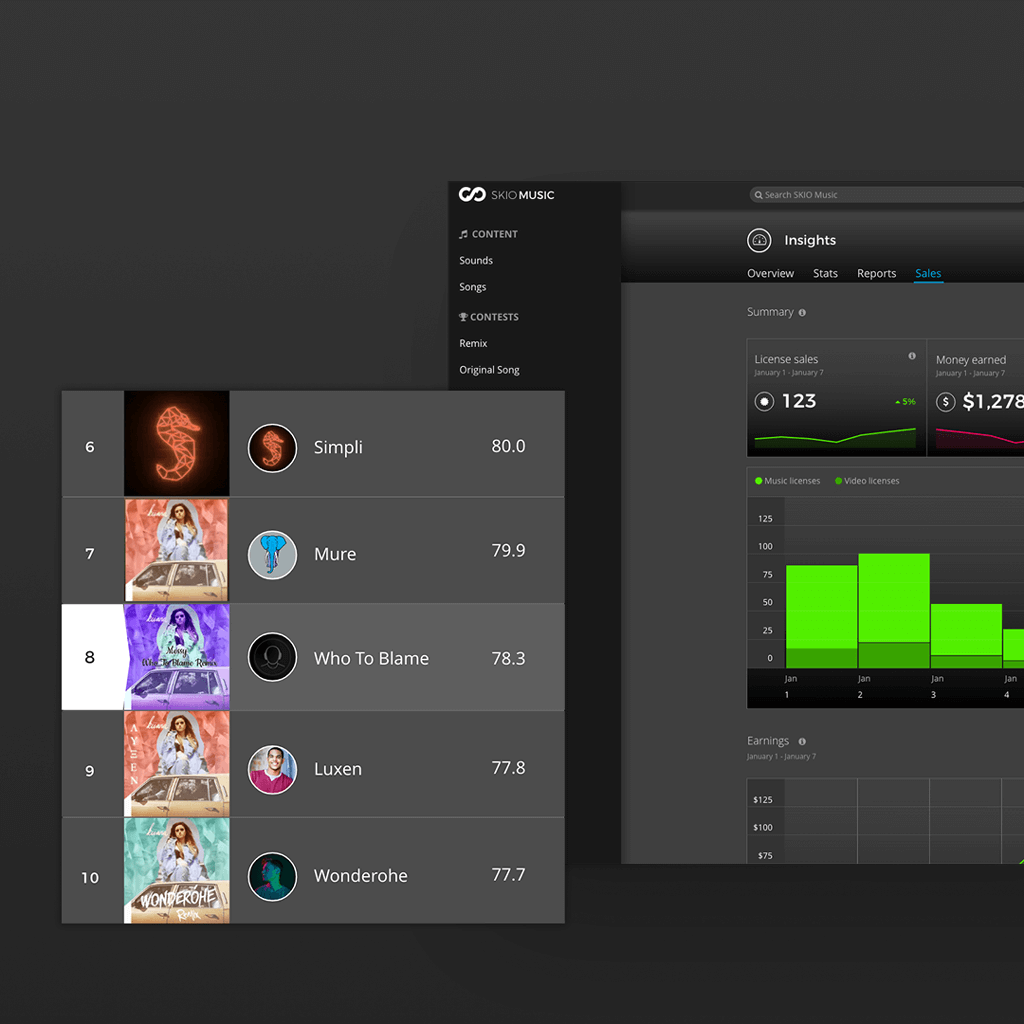Click the Insights heading

point(810,240)
